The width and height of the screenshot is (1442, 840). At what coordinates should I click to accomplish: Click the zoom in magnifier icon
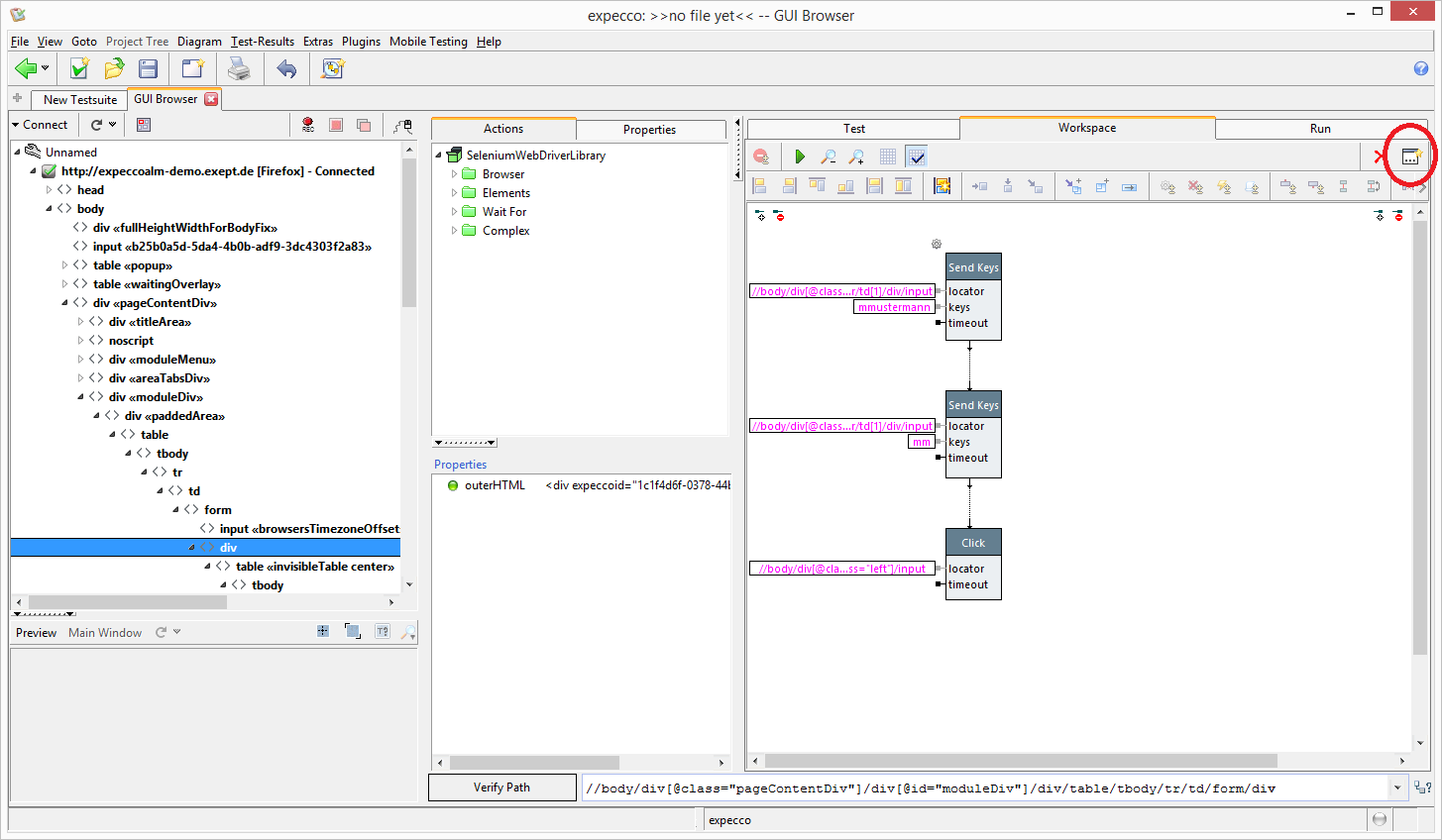[x=856, y=157]
